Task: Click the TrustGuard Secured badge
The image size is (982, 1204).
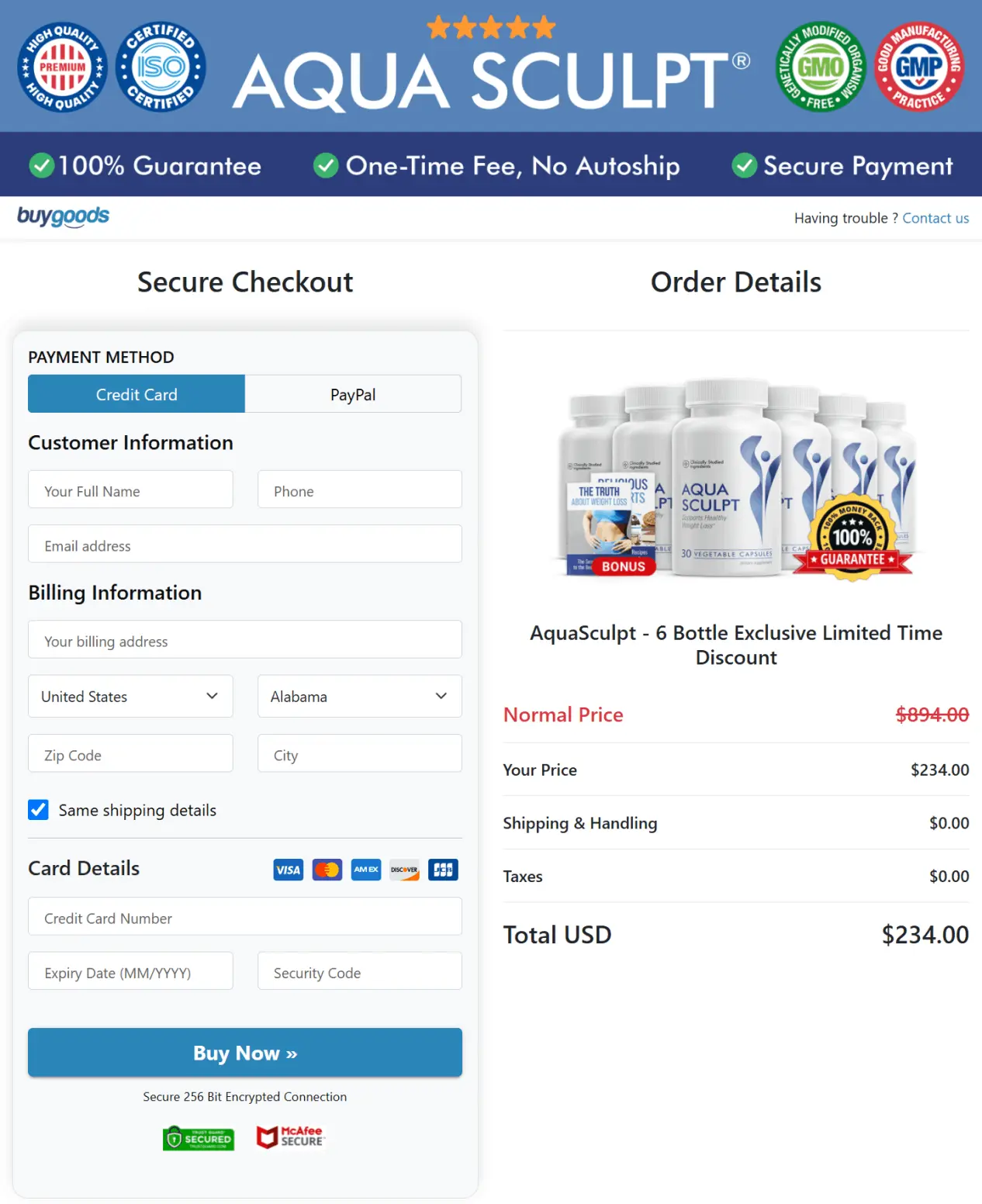Action: coord(199,1137)
